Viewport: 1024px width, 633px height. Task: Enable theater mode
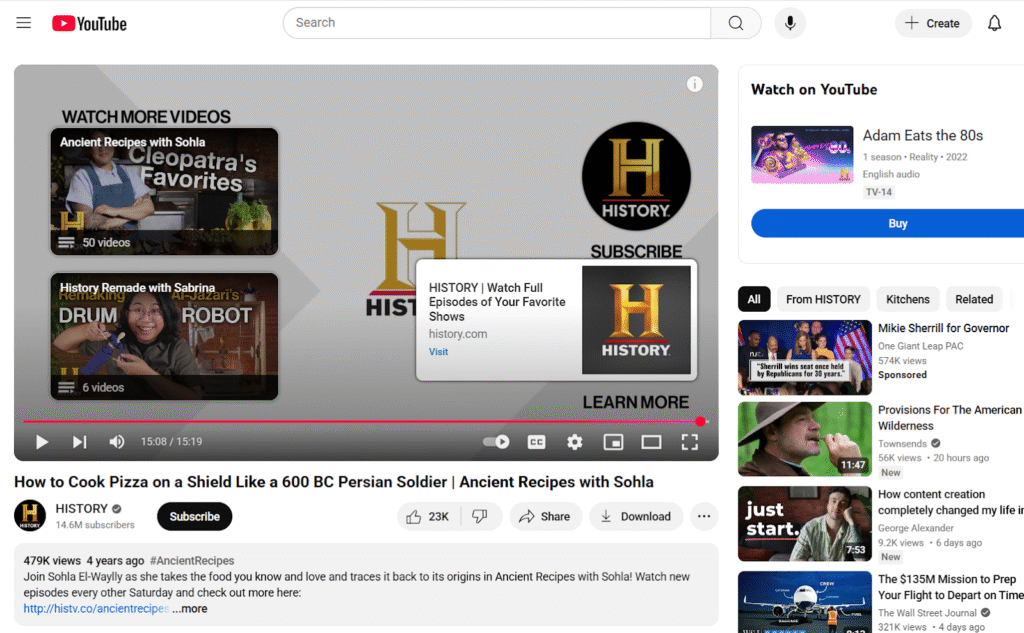(x=652, y=442)
